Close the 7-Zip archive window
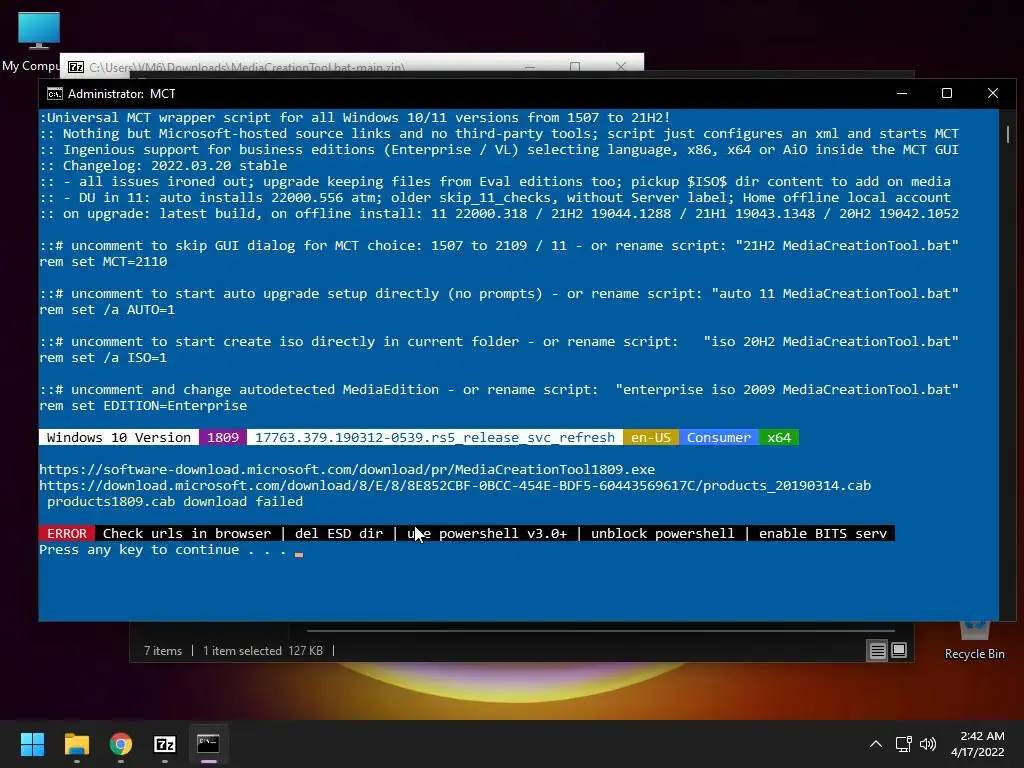This screenshot has width=1024, height=768. 621,67
